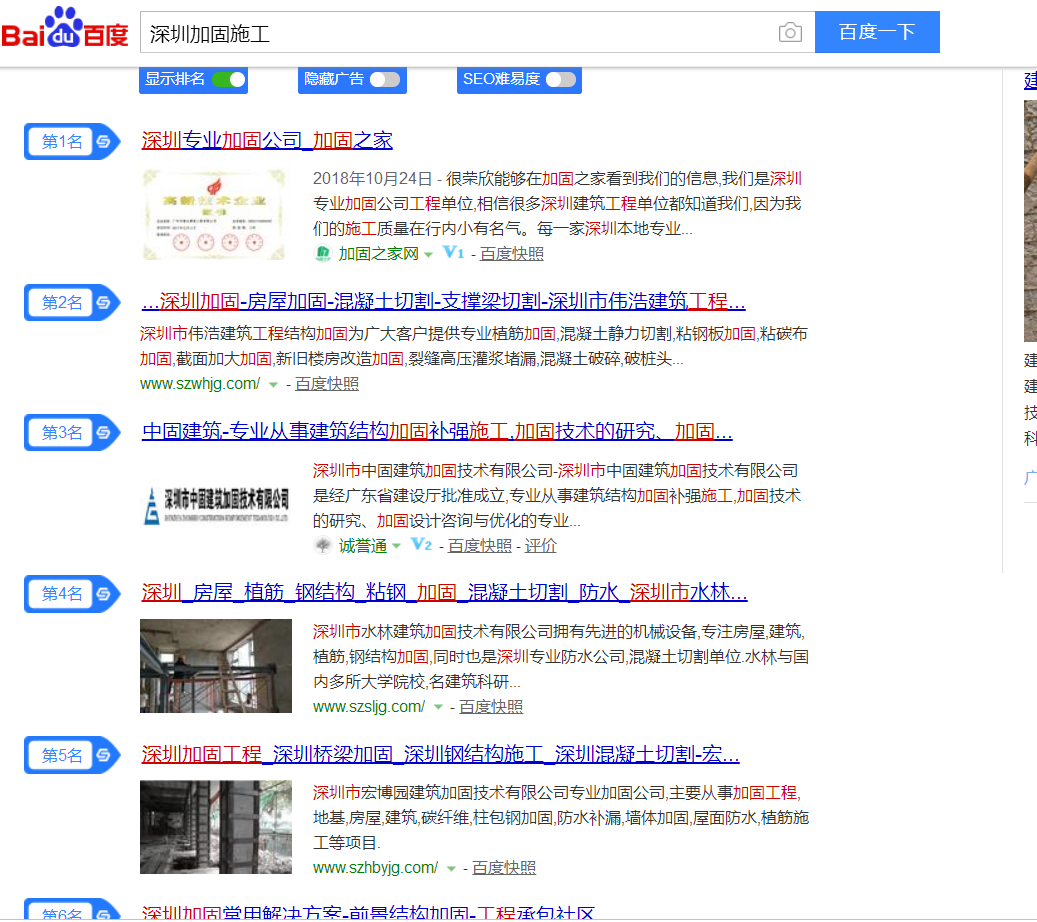Click 评价 link on third result
1037x922 pixels.
540,546
